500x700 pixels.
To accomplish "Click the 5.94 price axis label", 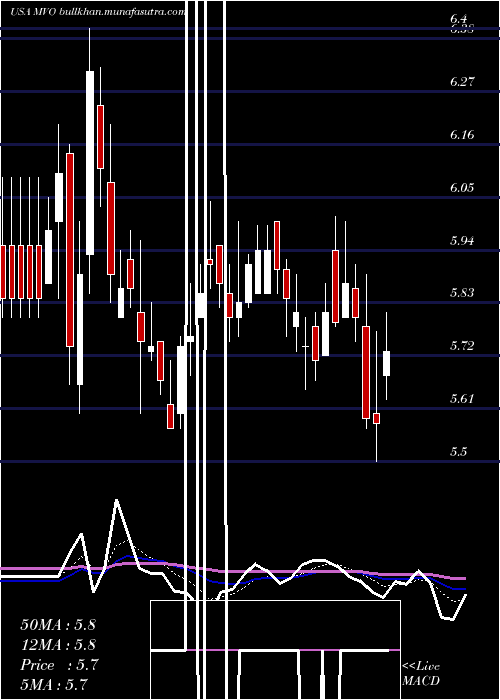I will pyautogui.click(x=462, y=241).
